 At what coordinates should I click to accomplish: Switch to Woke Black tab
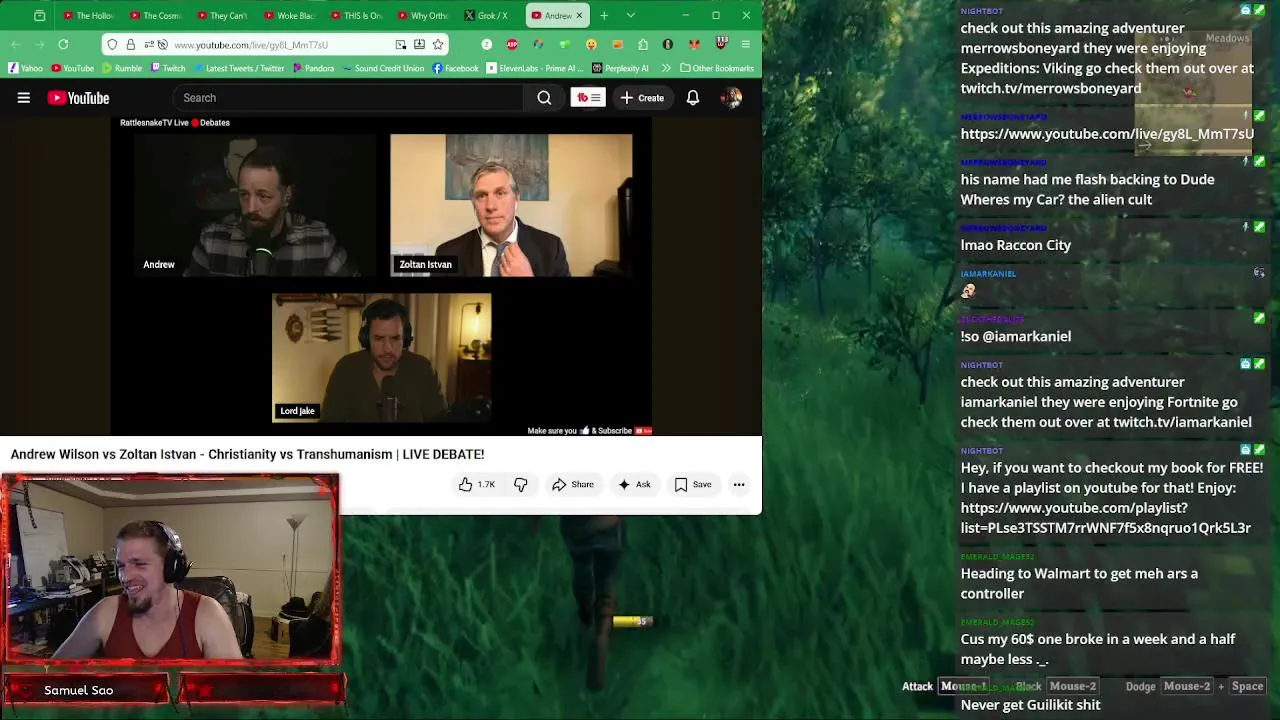point(289,16)
